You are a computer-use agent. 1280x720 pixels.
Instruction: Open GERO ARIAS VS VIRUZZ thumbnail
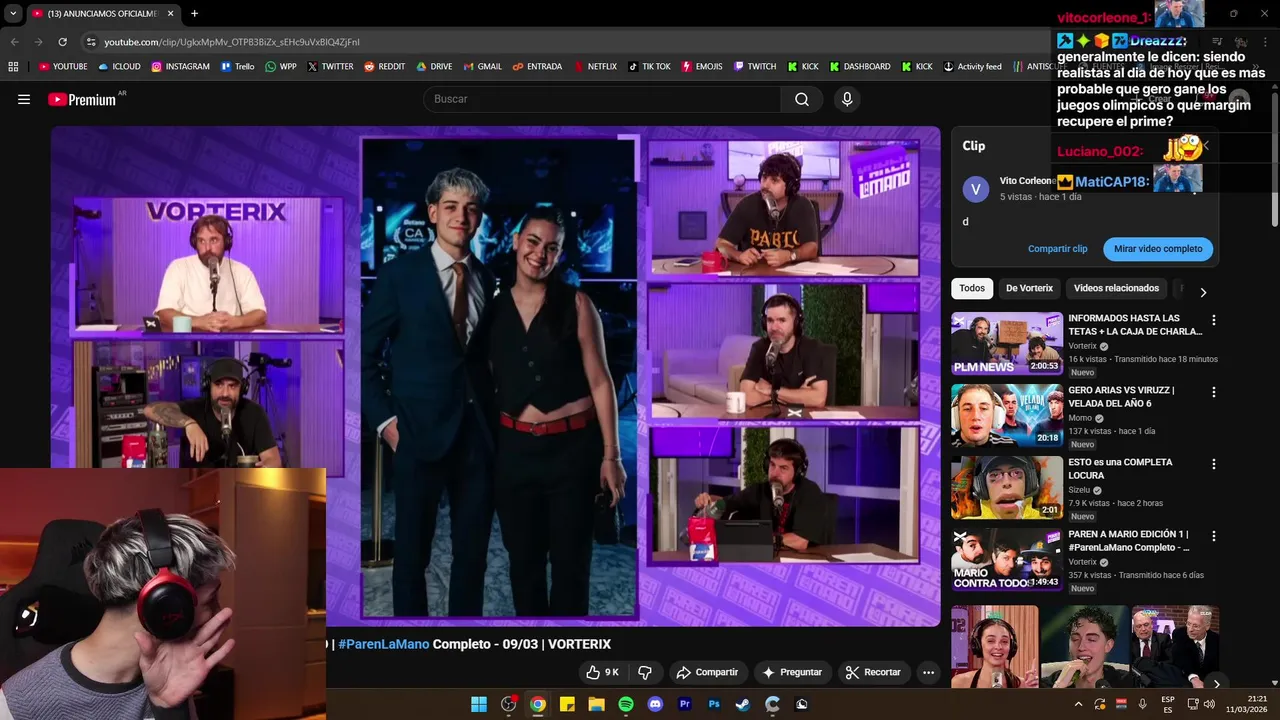[1007, 415]
